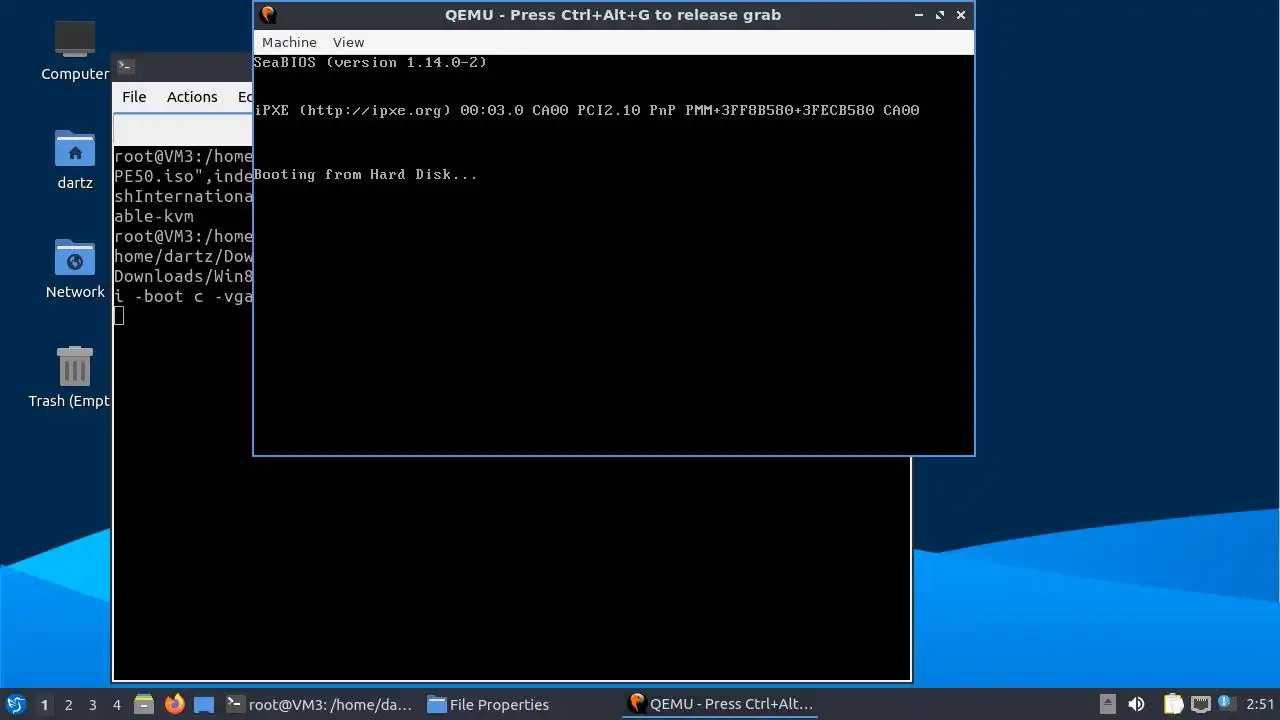Open the clipboard manager tray icon

pos(1173,704)
